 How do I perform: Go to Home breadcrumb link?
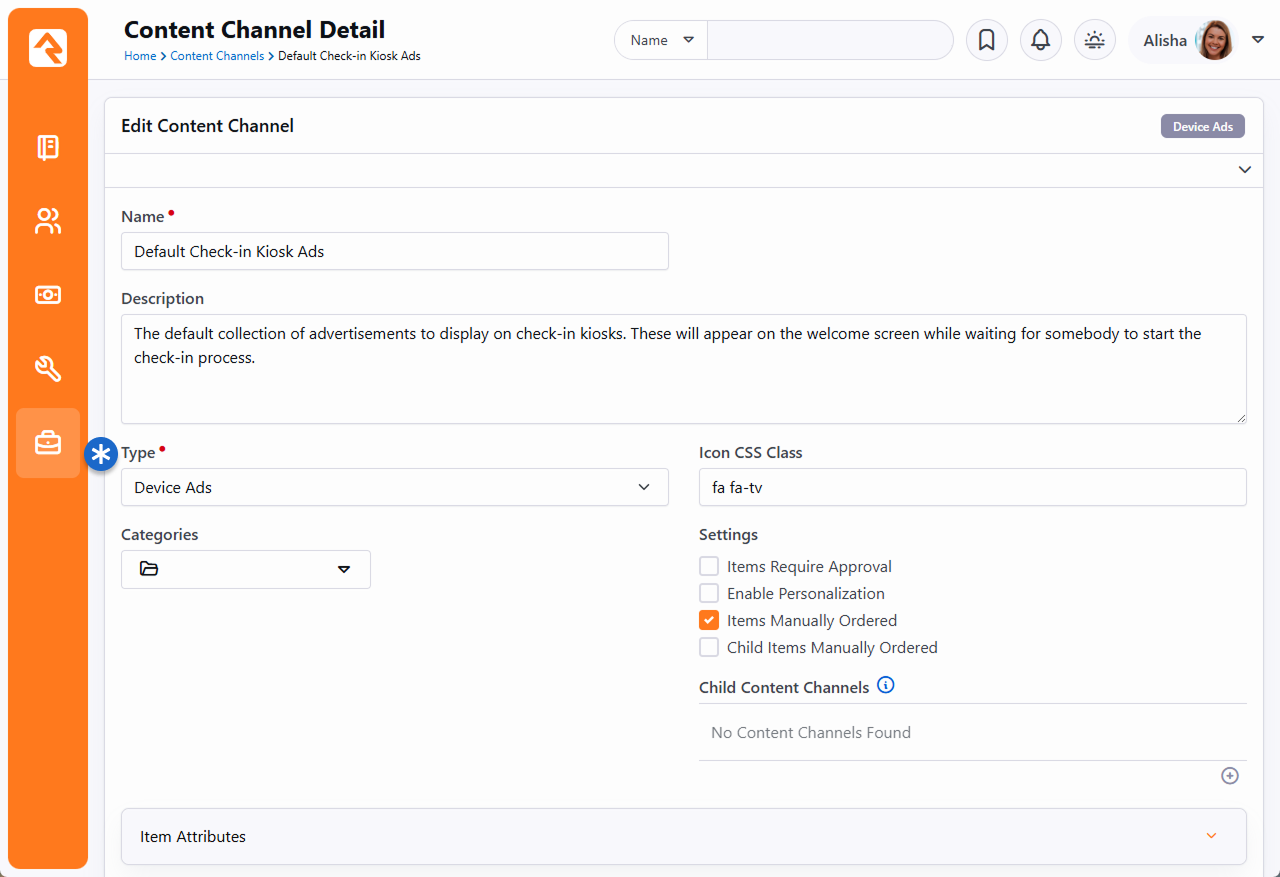pos(139,56)
